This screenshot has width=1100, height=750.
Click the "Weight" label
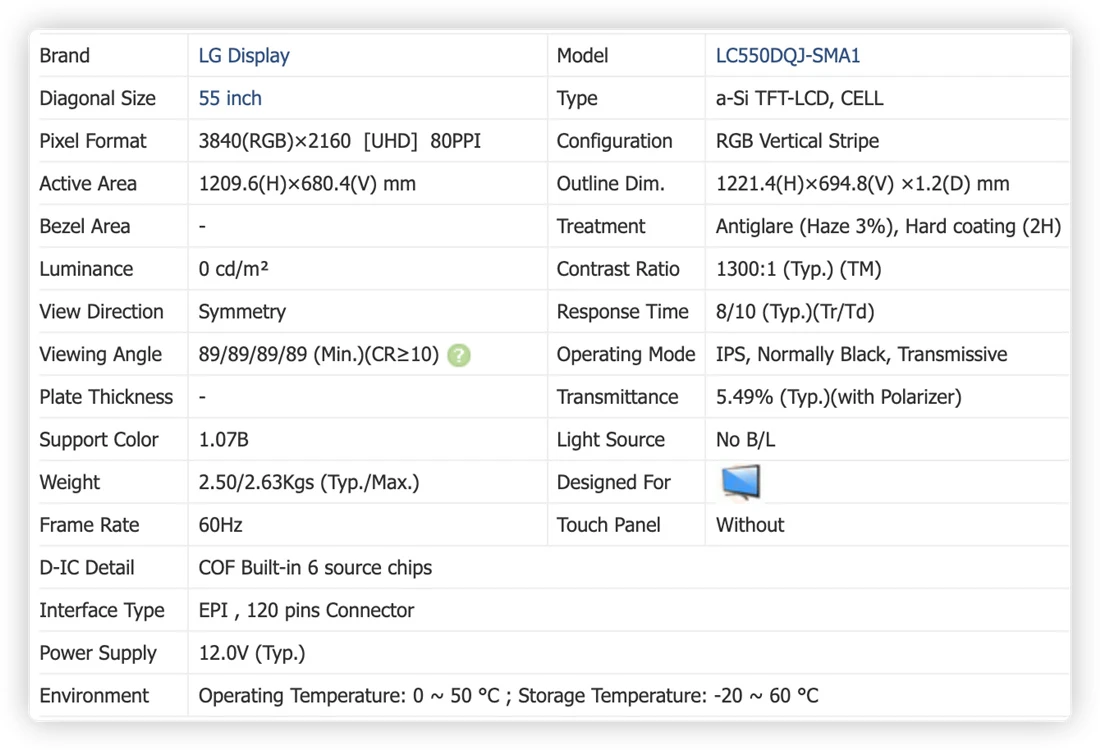point(69,483)
